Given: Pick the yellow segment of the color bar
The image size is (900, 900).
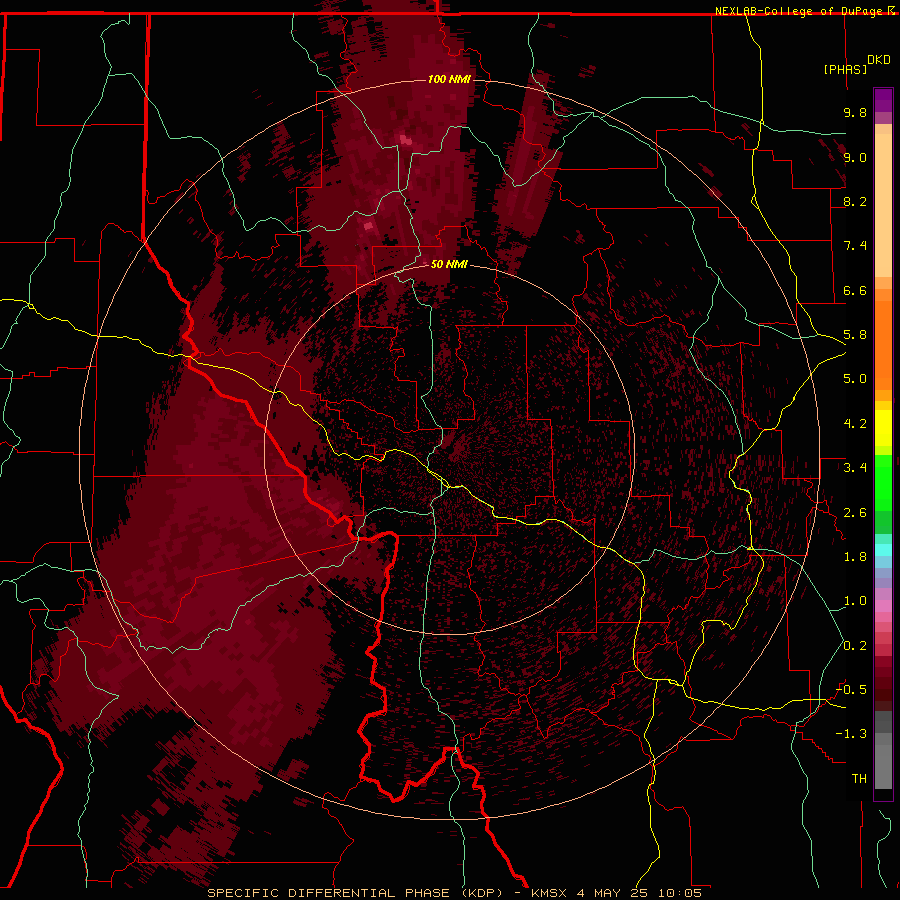Looking at the screenshot, I should pos(883,428).
